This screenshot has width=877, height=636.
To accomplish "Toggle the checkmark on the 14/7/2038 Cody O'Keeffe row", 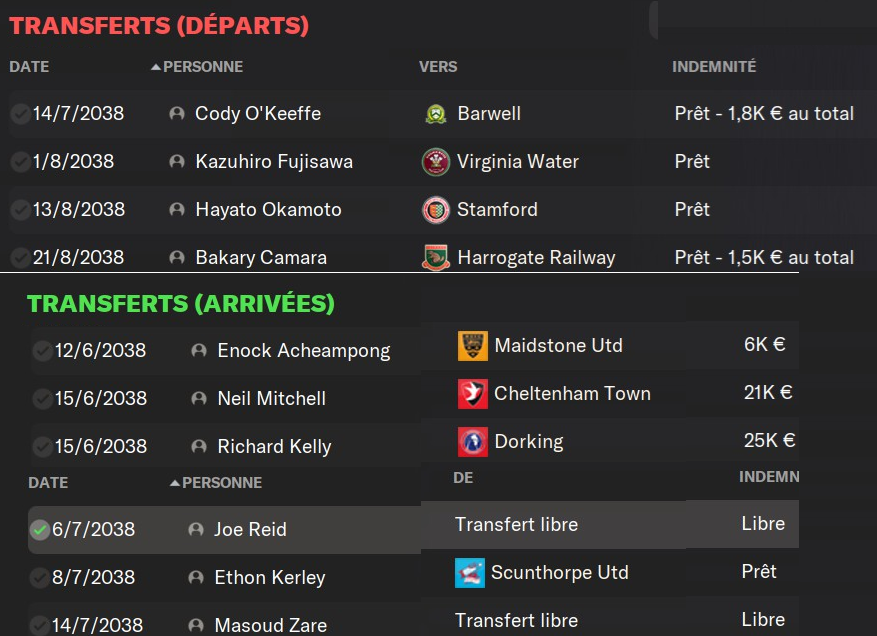I will (x=19, y=114).
